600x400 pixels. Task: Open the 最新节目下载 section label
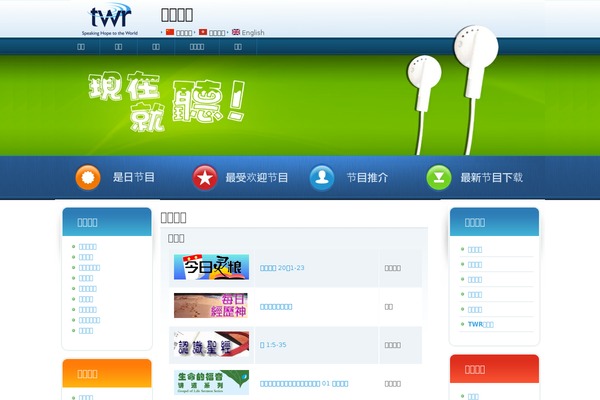(491, 178)
